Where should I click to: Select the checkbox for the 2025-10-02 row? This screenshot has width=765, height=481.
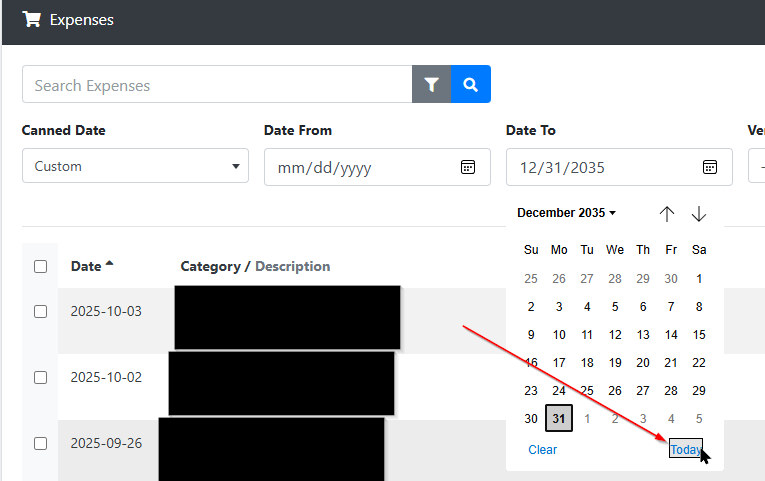click(40, 377)
